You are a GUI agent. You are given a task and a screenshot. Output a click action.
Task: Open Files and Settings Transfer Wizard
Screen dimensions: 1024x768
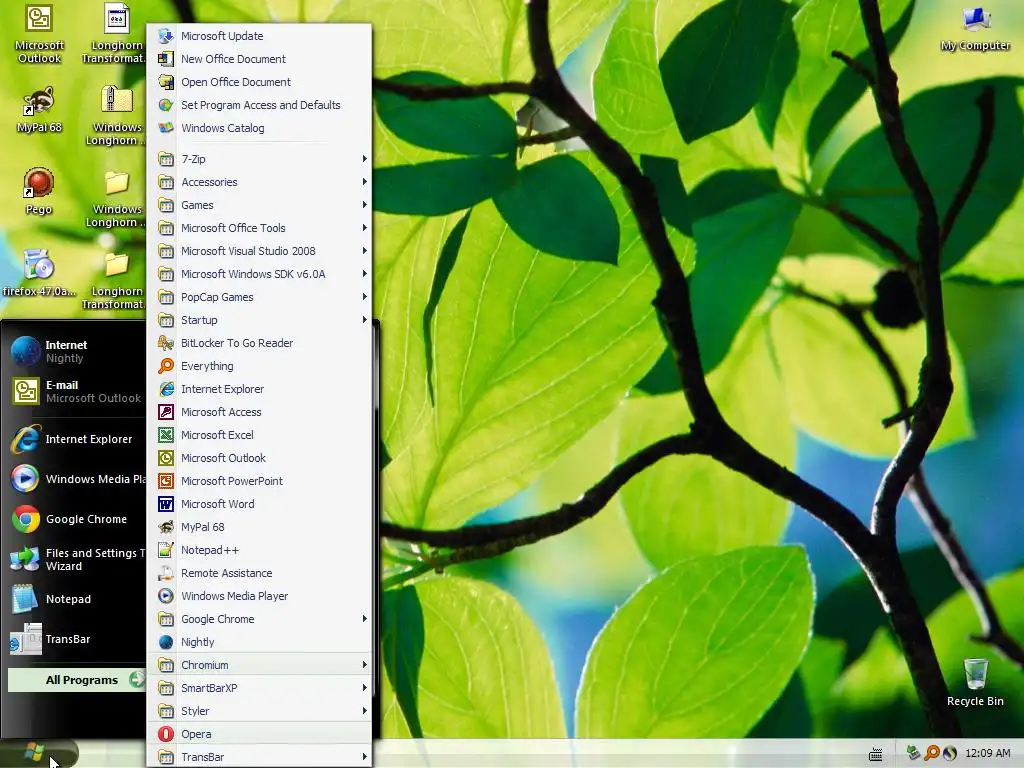75,560
